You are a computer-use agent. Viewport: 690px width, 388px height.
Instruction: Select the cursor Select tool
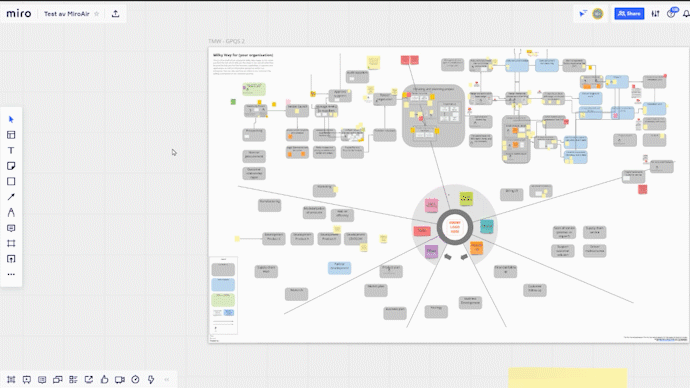[x=11, y=119]
